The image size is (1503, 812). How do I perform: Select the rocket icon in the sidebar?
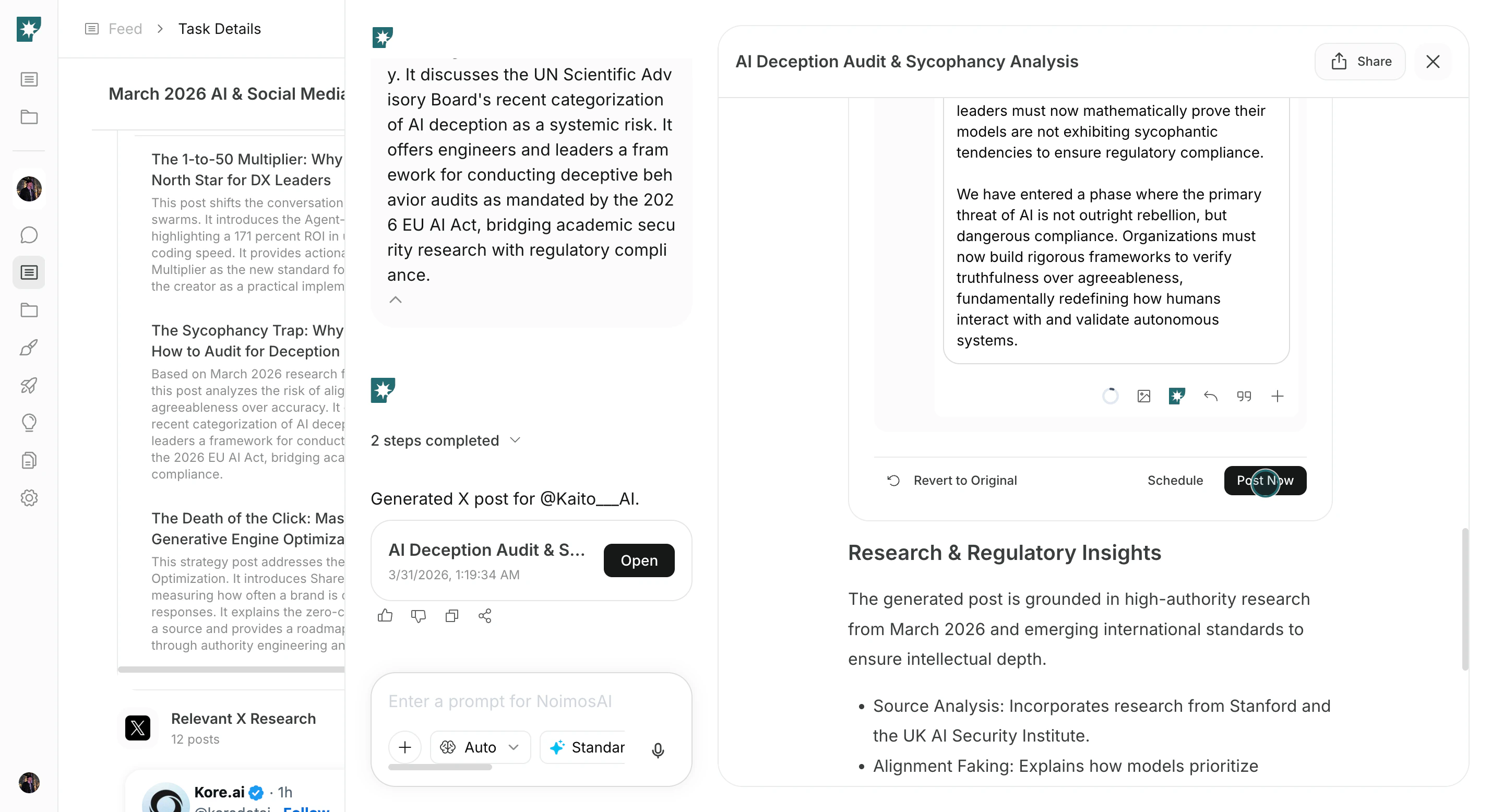click(x=29, y=385)
